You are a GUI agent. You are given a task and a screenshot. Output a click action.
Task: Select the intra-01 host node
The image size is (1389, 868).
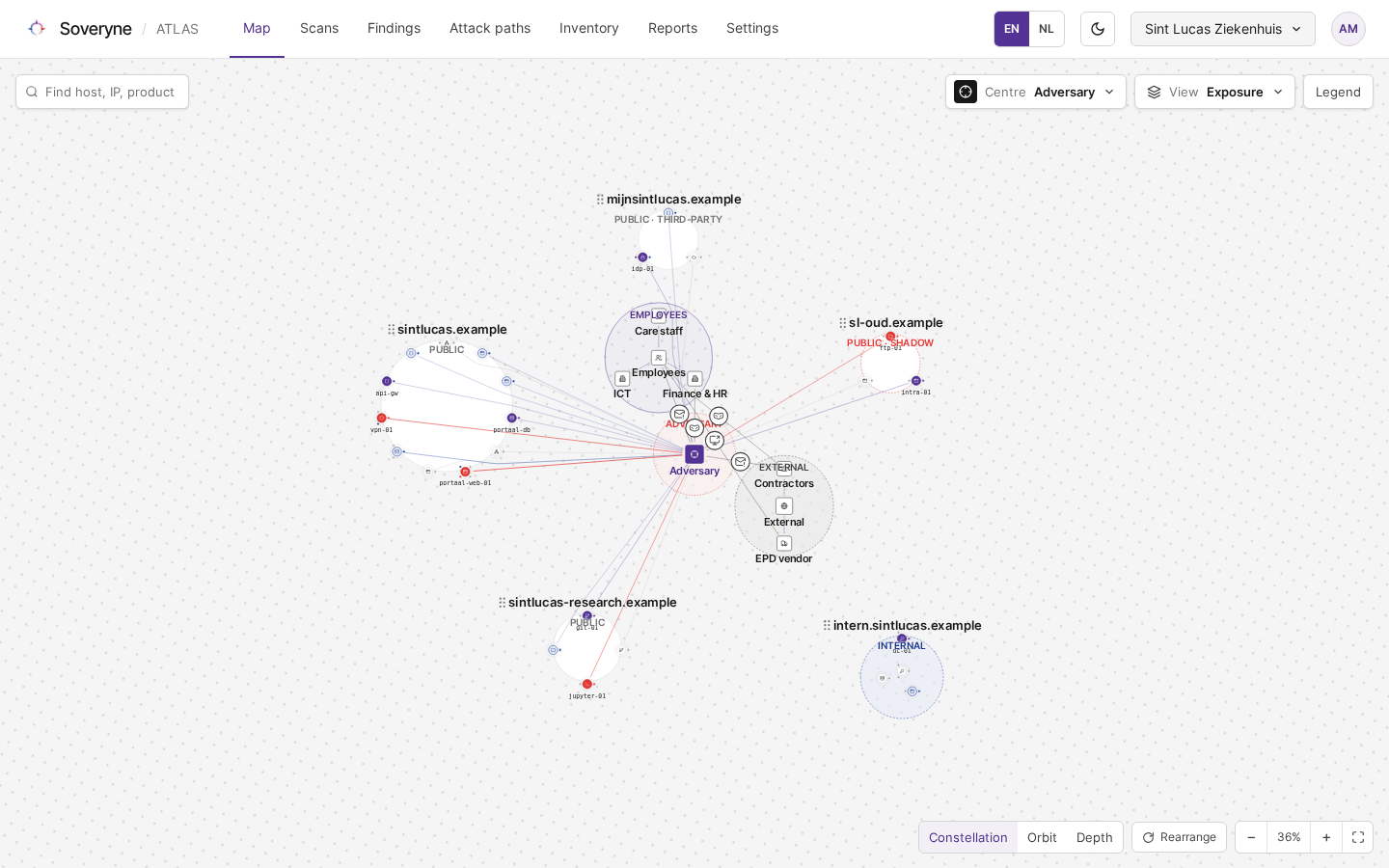click(x=916, y=381)
